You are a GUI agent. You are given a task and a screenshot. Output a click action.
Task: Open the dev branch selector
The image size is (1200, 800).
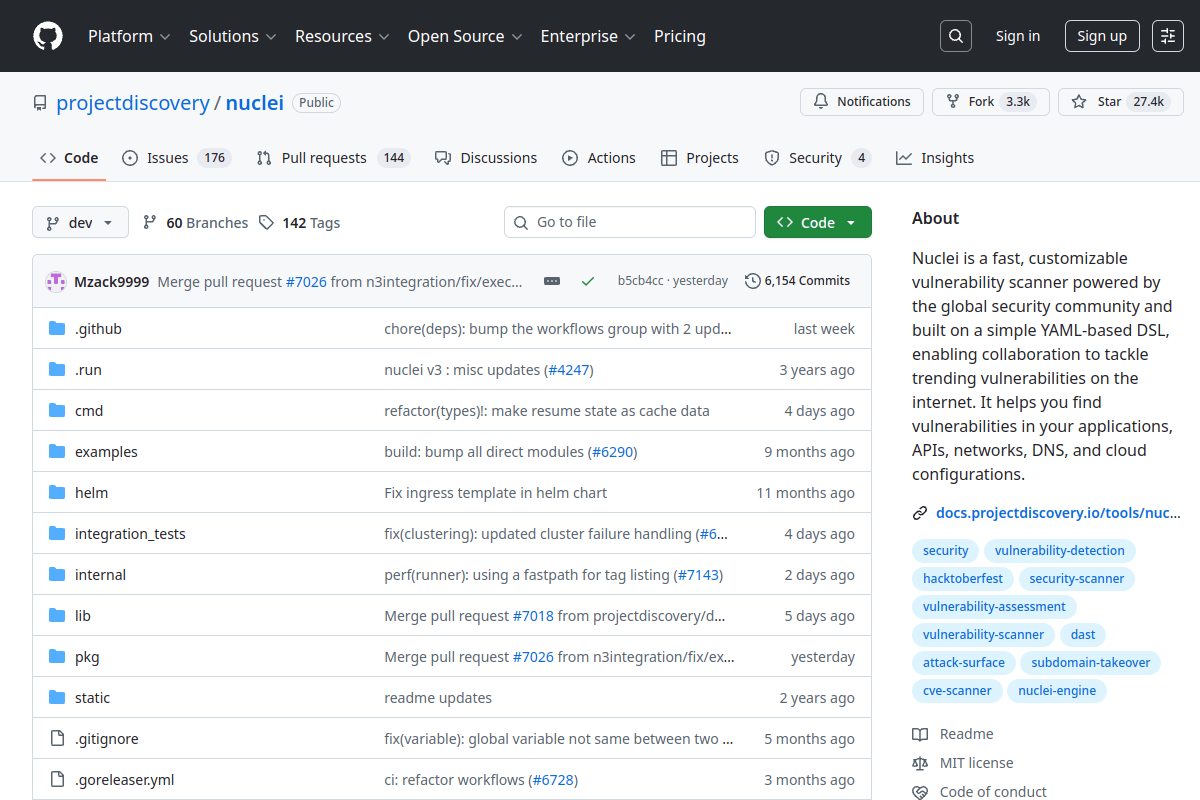pos(80,222)
